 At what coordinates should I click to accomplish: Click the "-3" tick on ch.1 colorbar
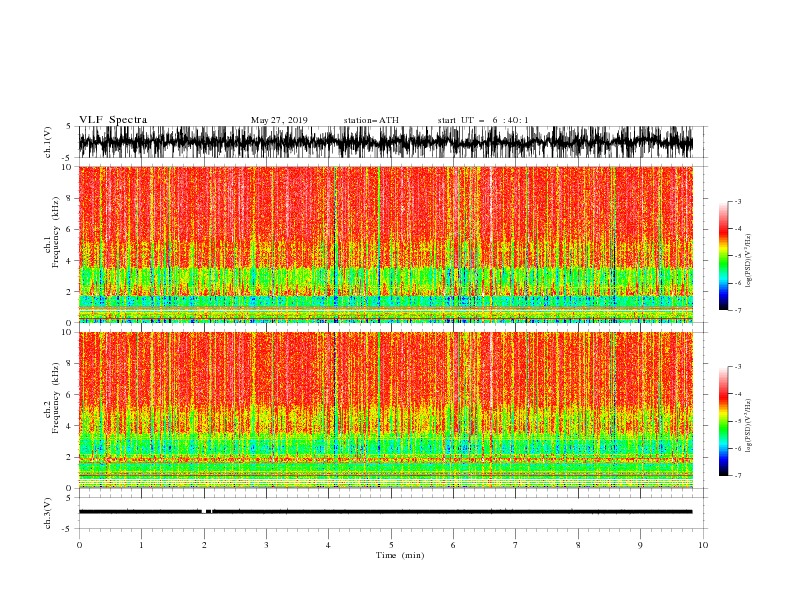pos(737,201)
